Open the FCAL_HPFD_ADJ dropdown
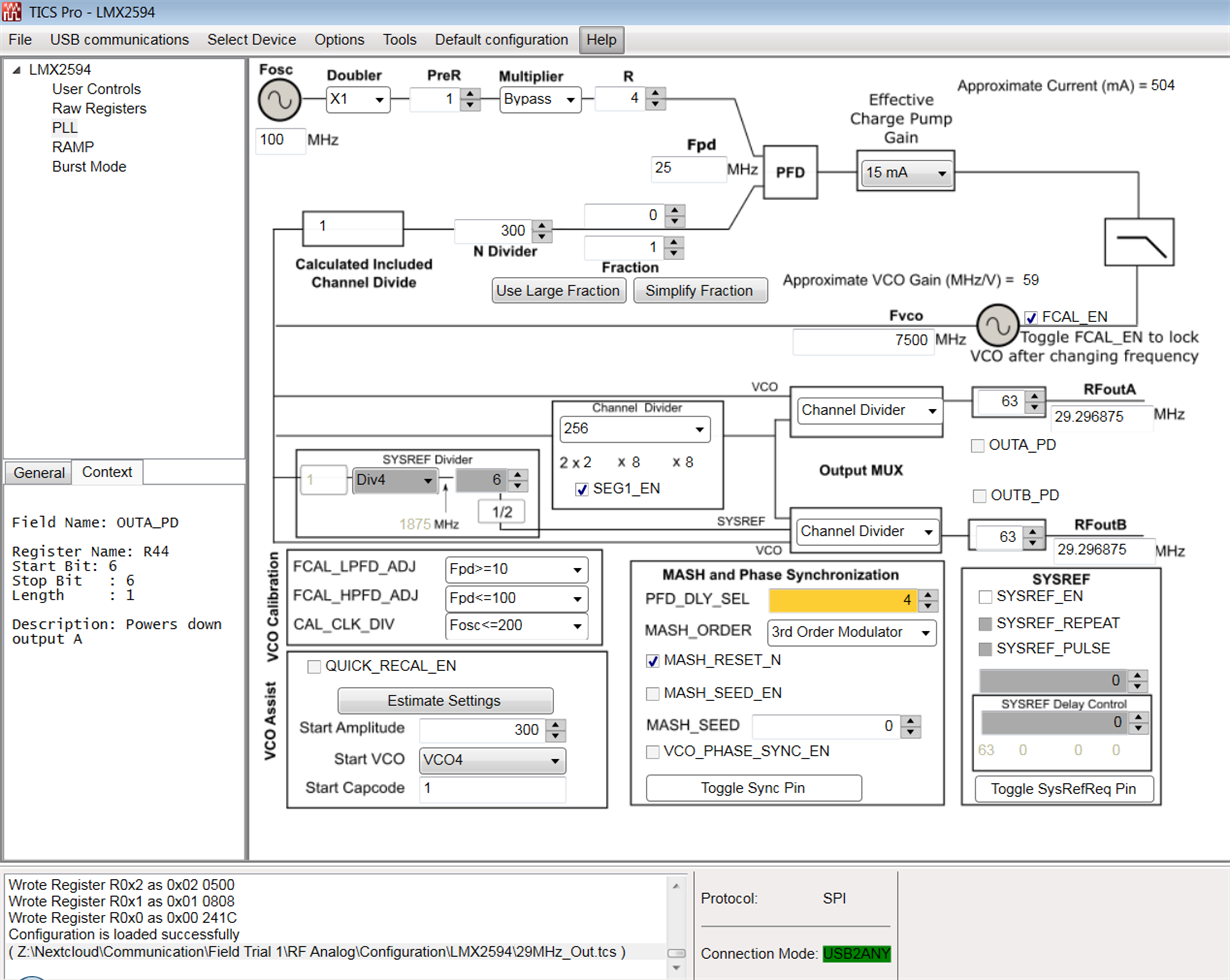The image size is (1230, 980). [x=516, y=598]
